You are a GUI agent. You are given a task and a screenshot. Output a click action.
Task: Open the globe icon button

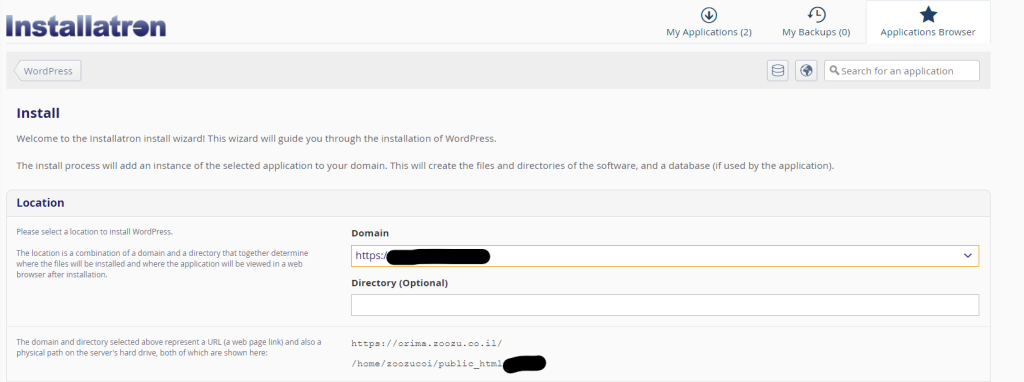coord(807,71)
